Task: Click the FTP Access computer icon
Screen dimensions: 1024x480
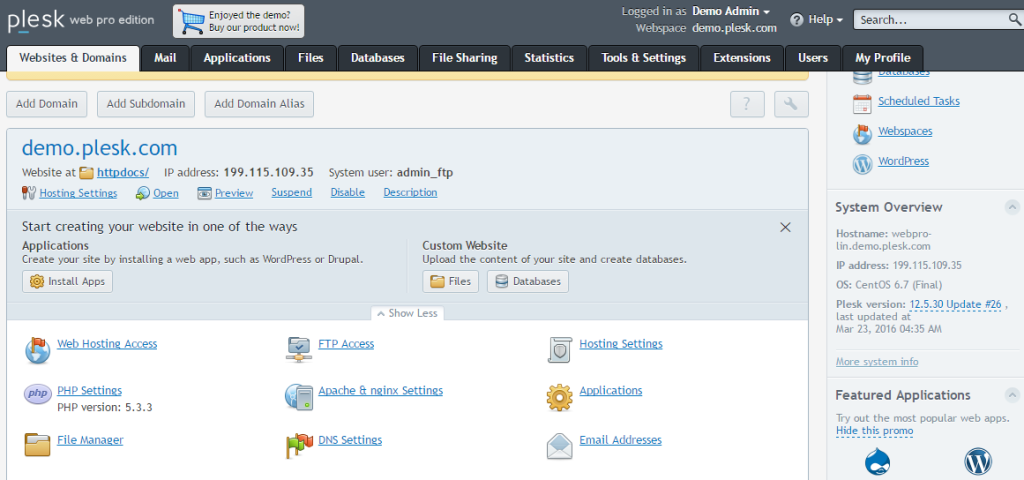Action: click(299, 349)
